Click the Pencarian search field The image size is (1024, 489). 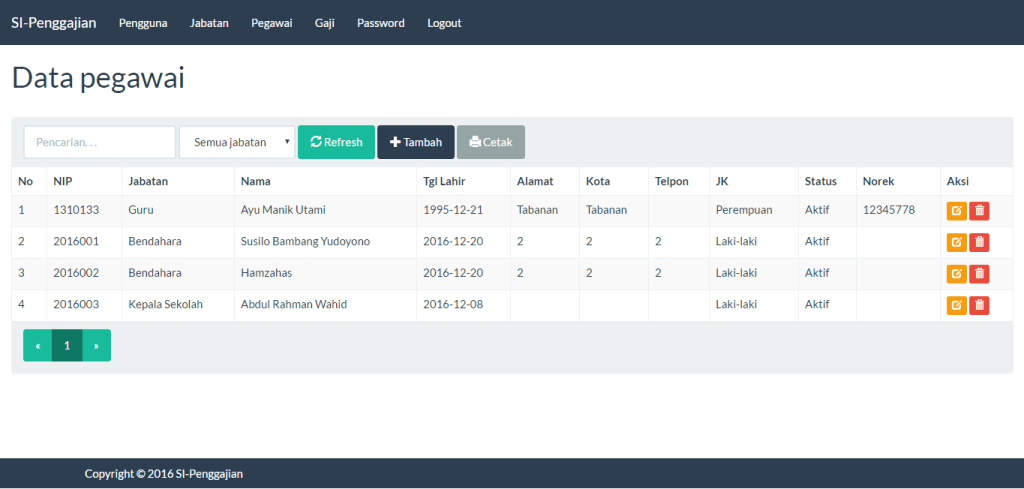point(100,142)
